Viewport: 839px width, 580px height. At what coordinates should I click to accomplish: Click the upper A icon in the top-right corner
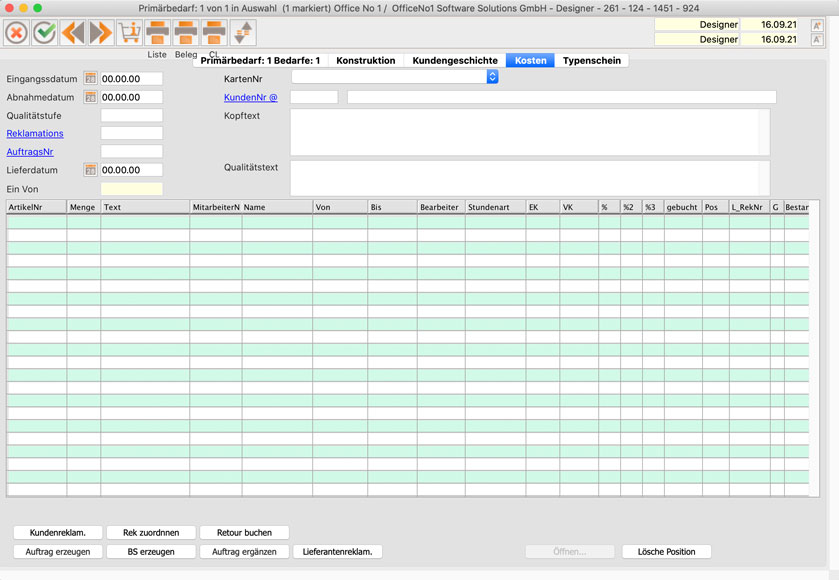(817, 25)
